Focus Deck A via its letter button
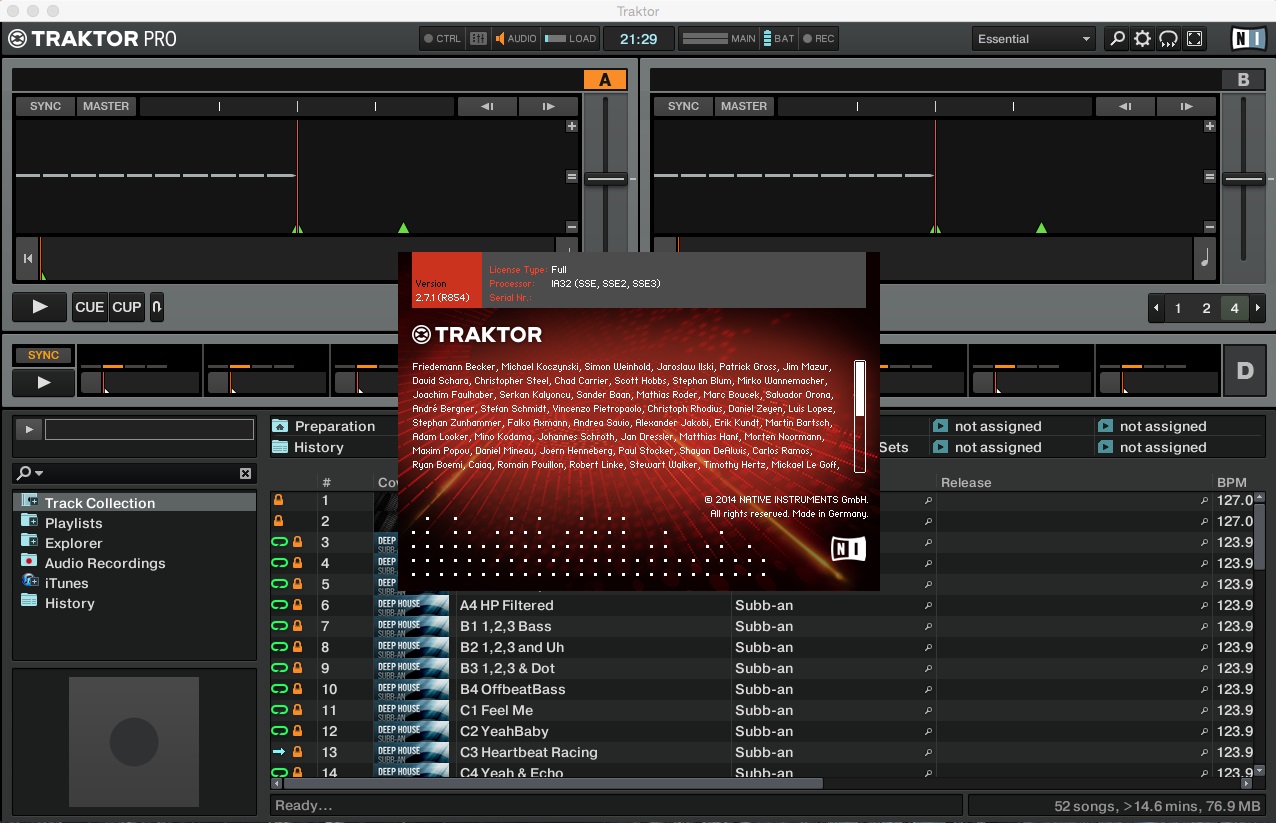This screenshot has width=1276, height=823. (605, 80)
